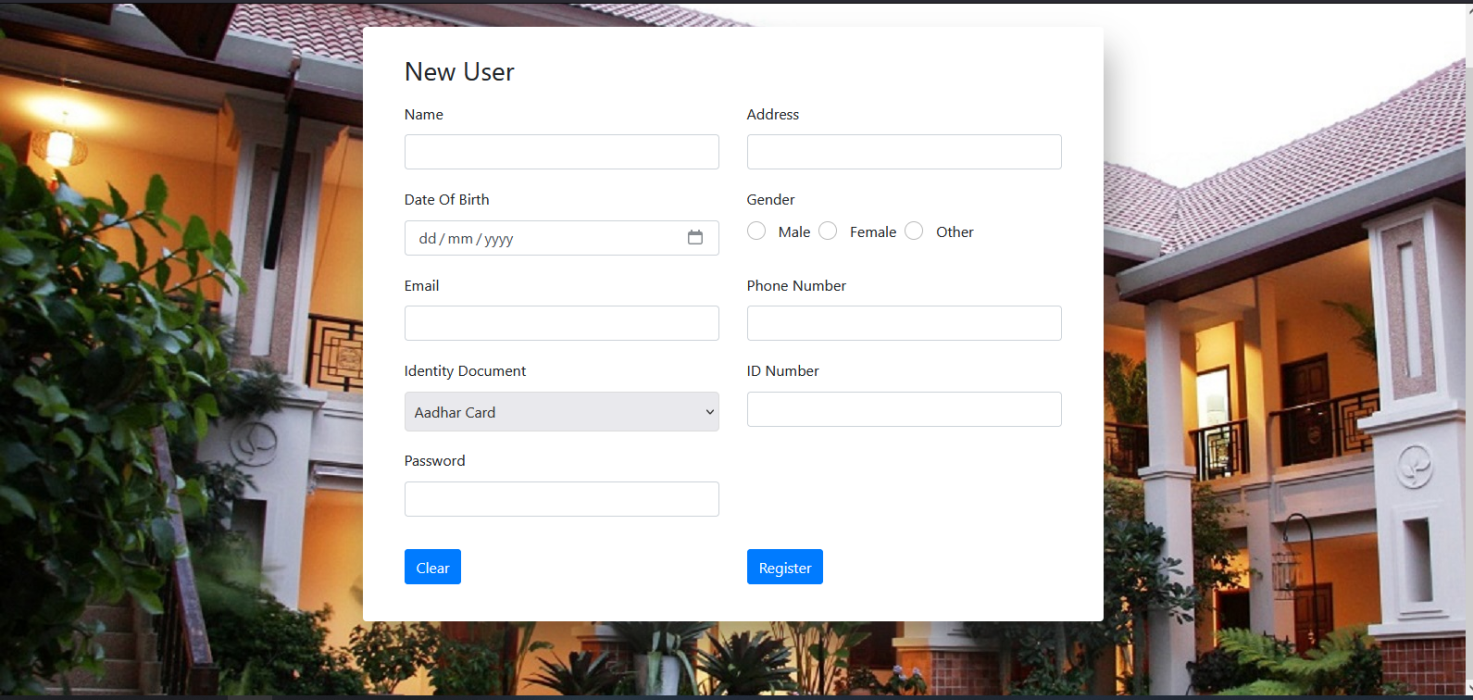Submit the form with Register button
The image size is (1473, 700).
[784, 567]
